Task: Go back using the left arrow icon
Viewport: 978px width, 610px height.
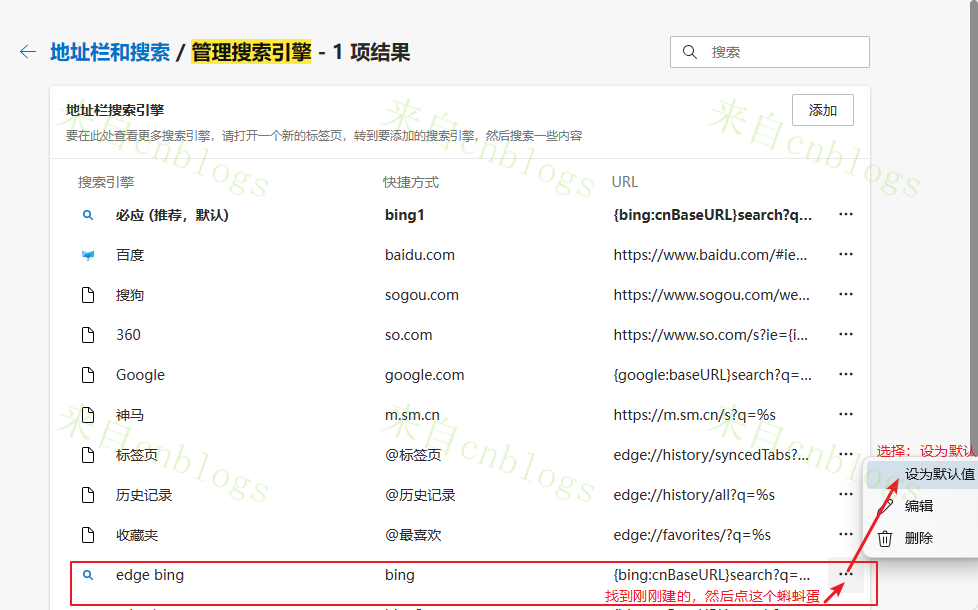Action: [28, 52]
